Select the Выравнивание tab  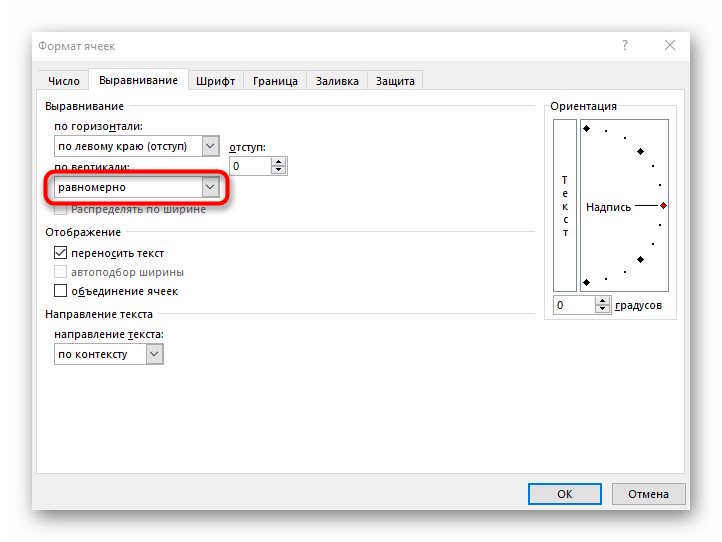coord(138,80)
